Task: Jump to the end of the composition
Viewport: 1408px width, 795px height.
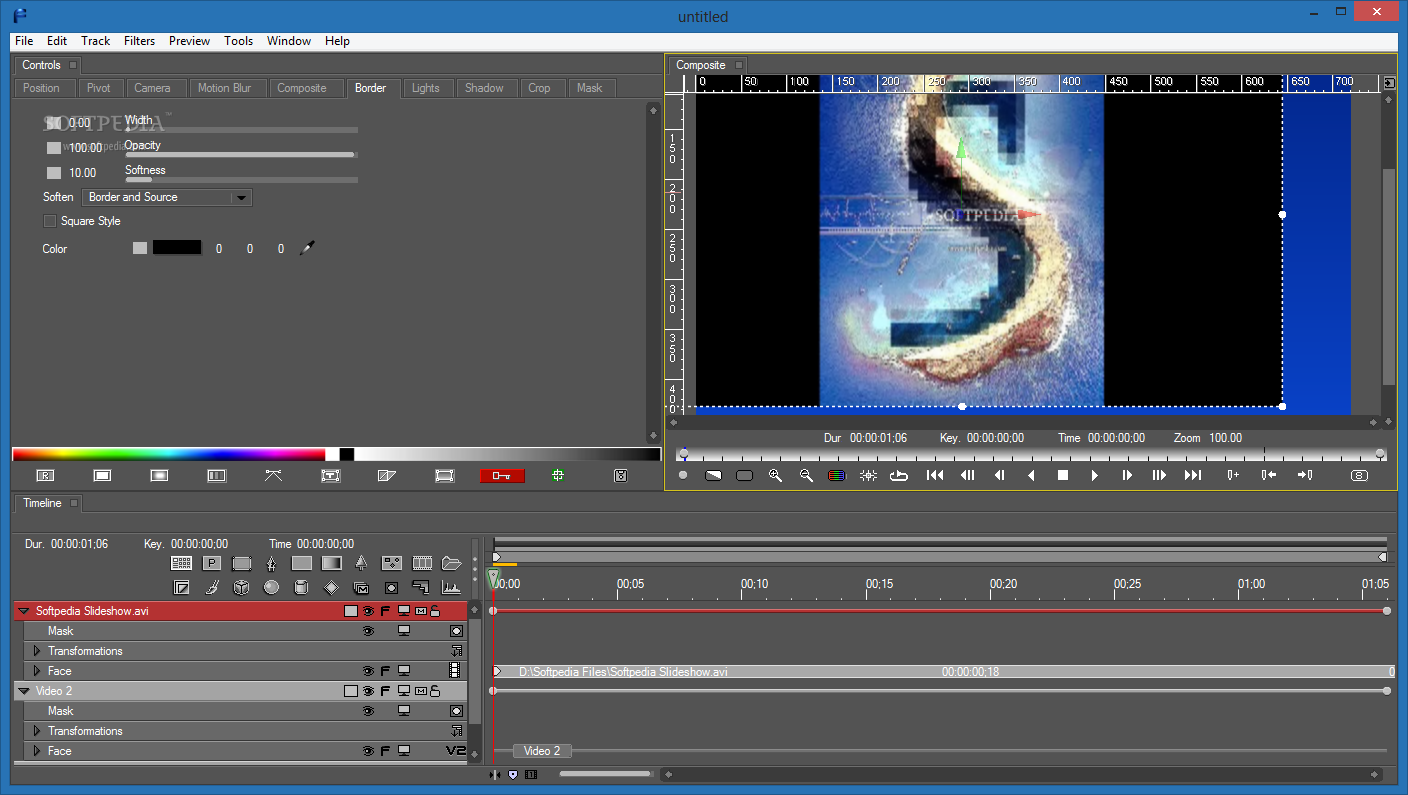Action: pos(1192,476)
